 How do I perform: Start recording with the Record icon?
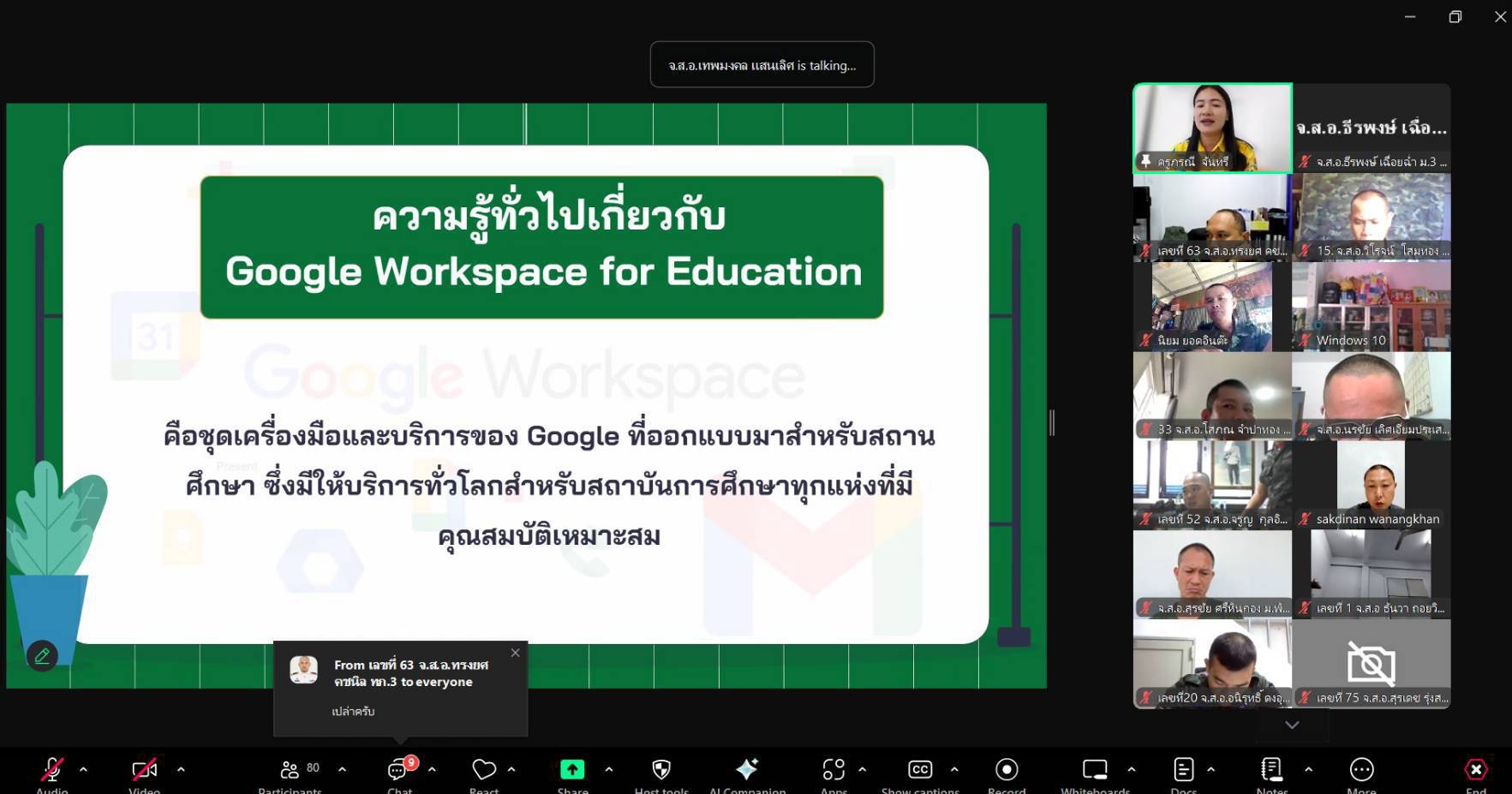click(x=1007, y=769)
